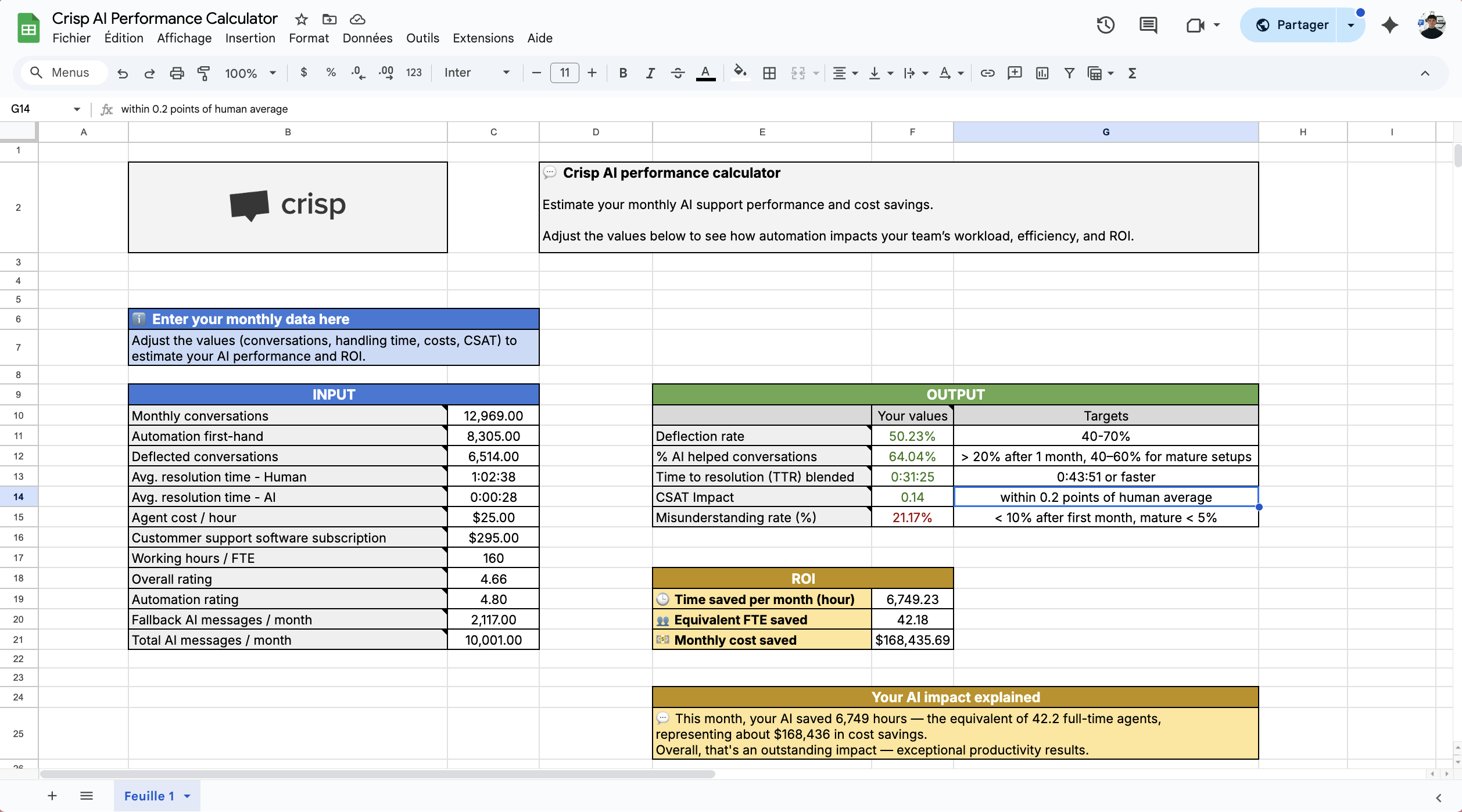Open the comments history icon
Image resolution: width=1462 pixels, height=812 pixels.
pyautogui.click(x=1148, y=25)
